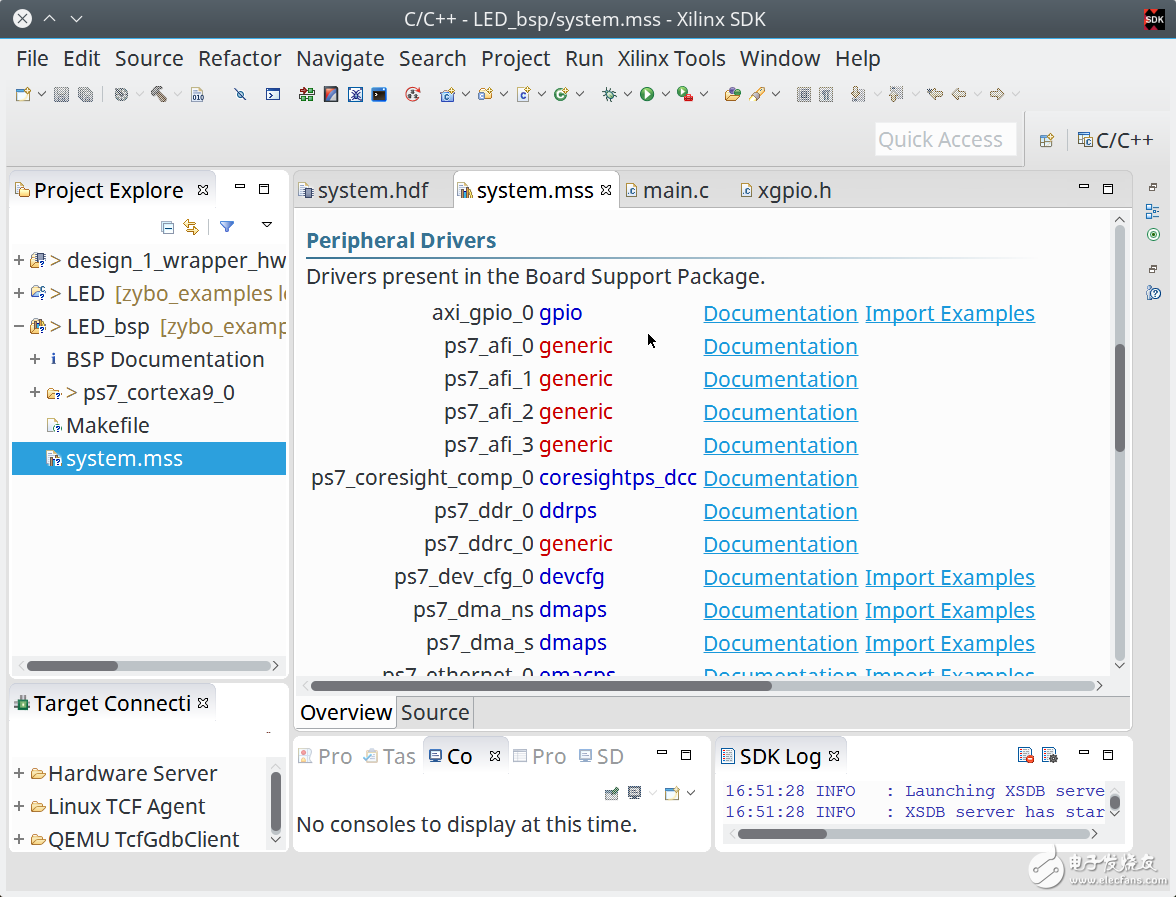
Task: Open the Xilinx Tools menu
Action: click(671, 59)
